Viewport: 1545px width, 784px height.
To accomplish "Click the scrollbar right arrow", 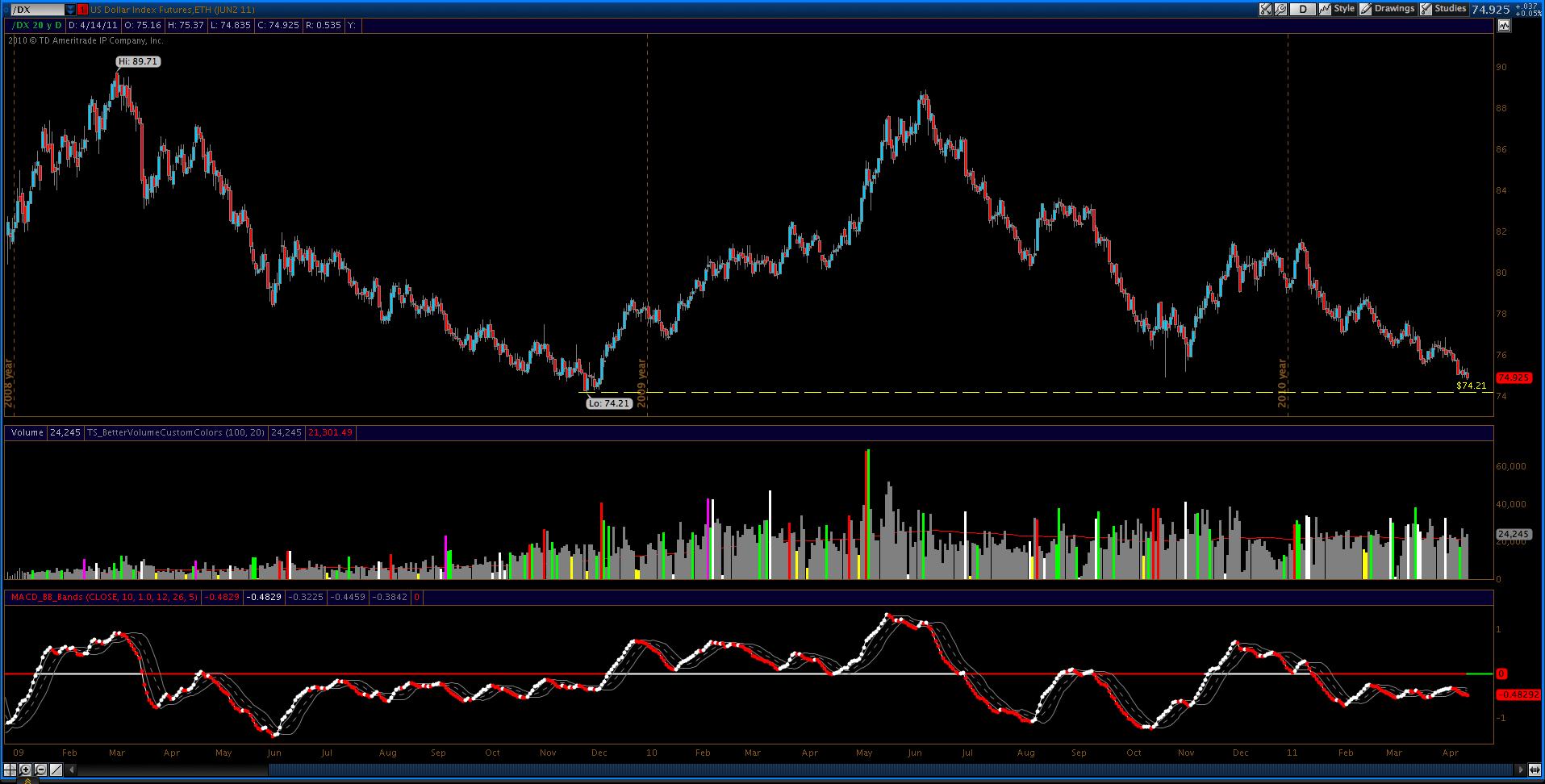I will pyautogui.click(x=1521, y=769).
